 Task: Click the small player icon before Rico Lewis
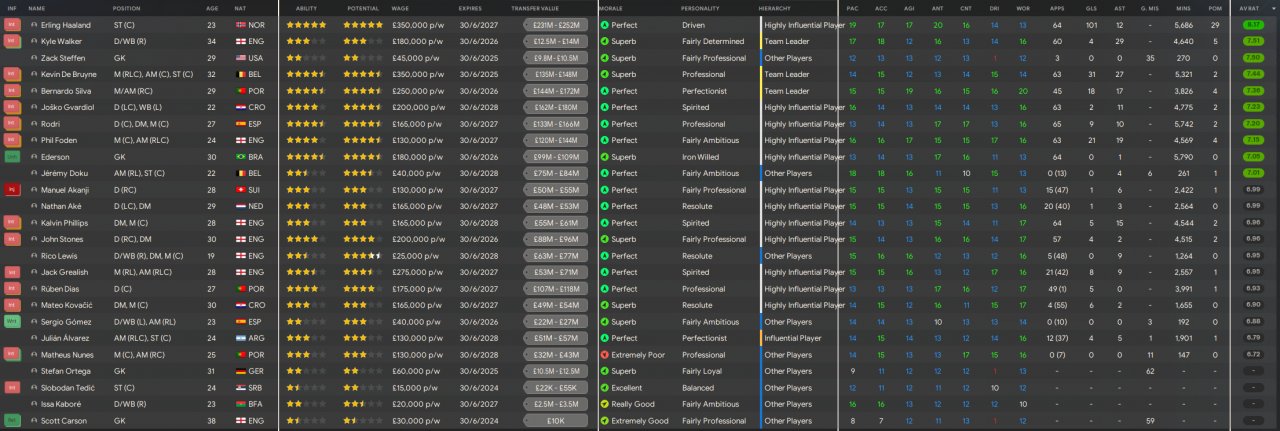point(34,256)
